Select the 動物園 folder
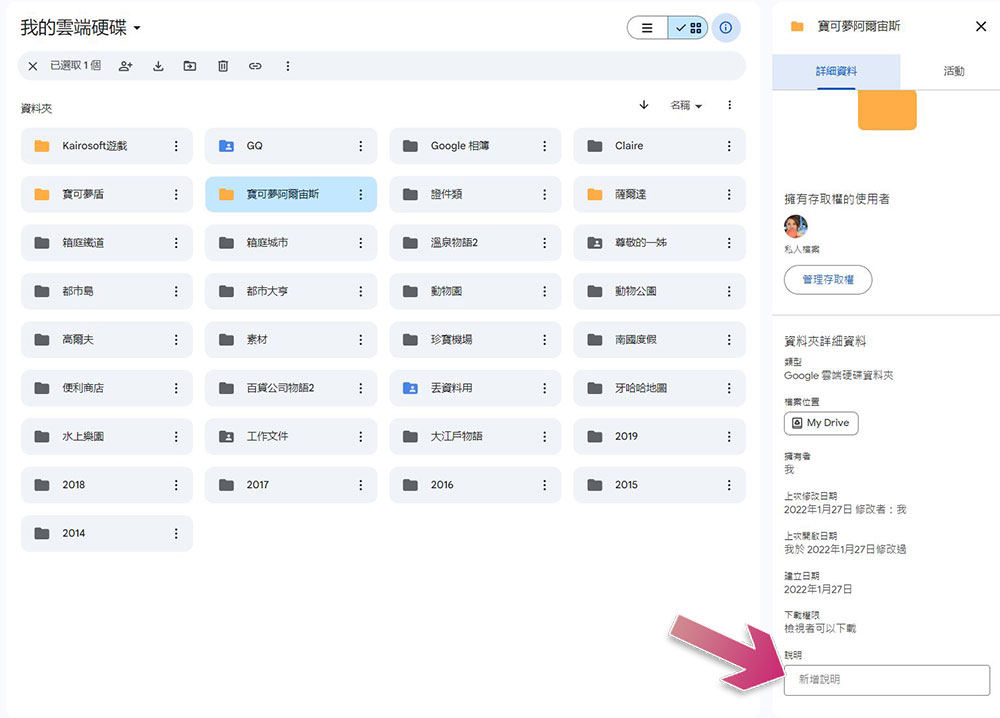This screenshot has height=718, width=1000. 475,291
